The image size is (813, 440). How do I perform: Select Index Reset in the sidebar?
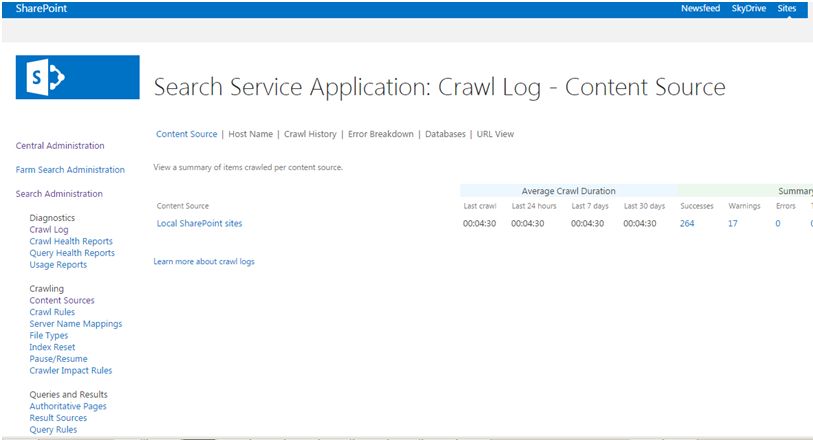pyautogui.click(x=52, y=347)
